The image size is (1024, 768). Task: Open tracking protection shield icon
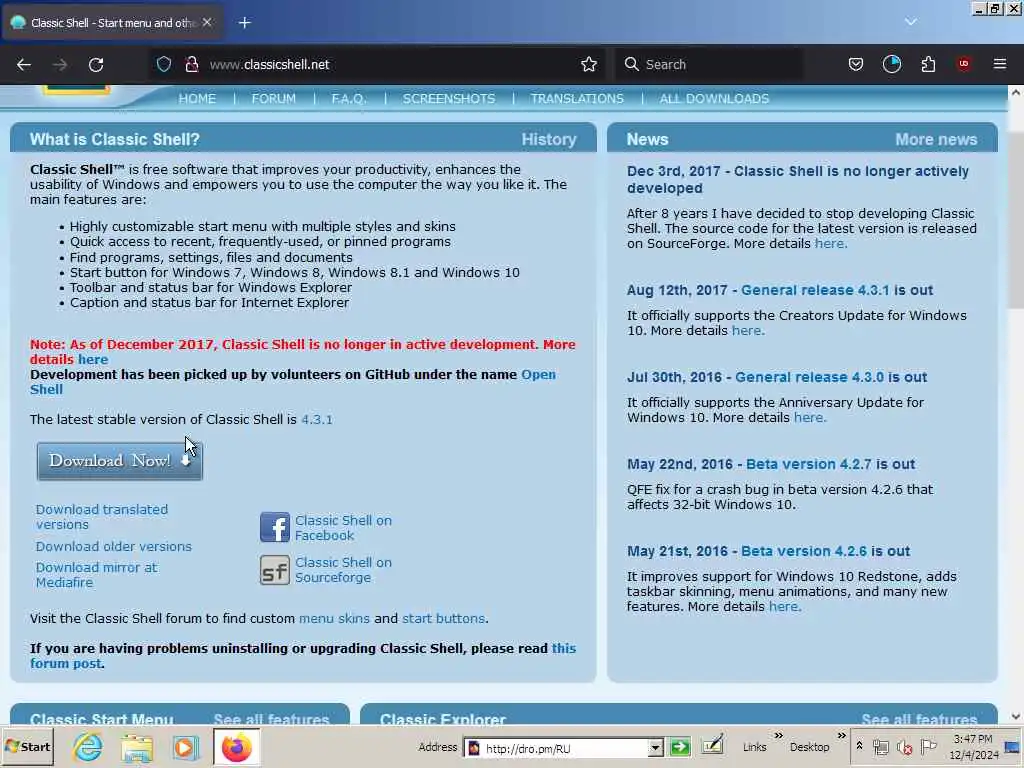tap(164, 64)
